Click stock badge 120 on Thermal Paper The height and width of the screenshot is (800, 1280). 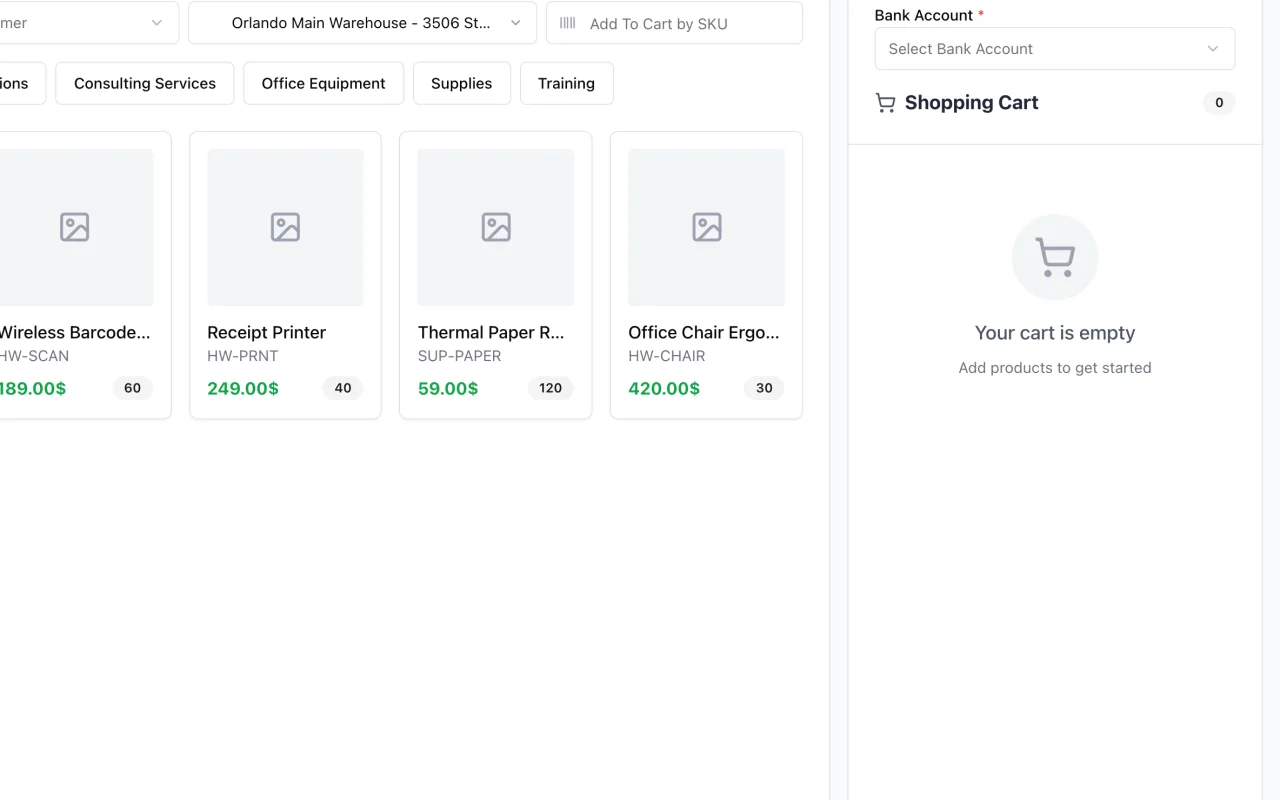pos(551,388)
